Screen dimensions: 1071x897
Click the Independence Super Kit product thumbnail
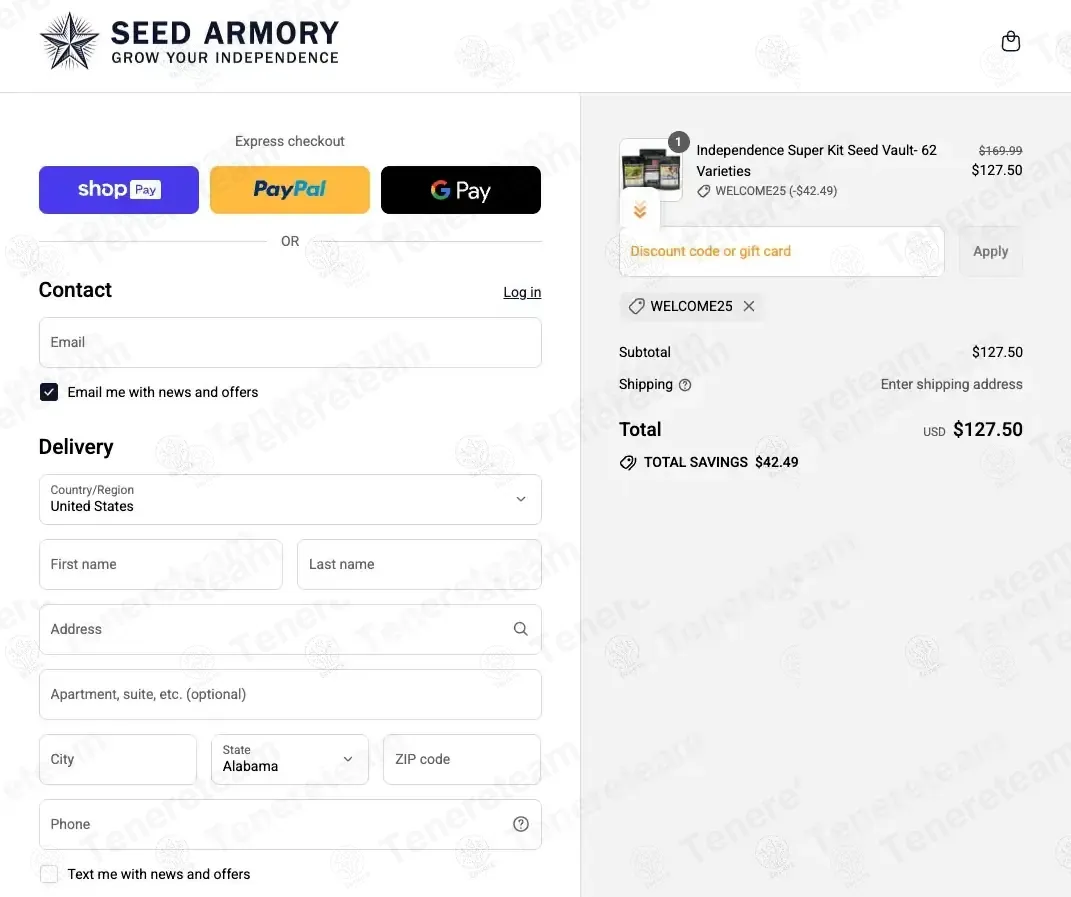click(650, 168)
